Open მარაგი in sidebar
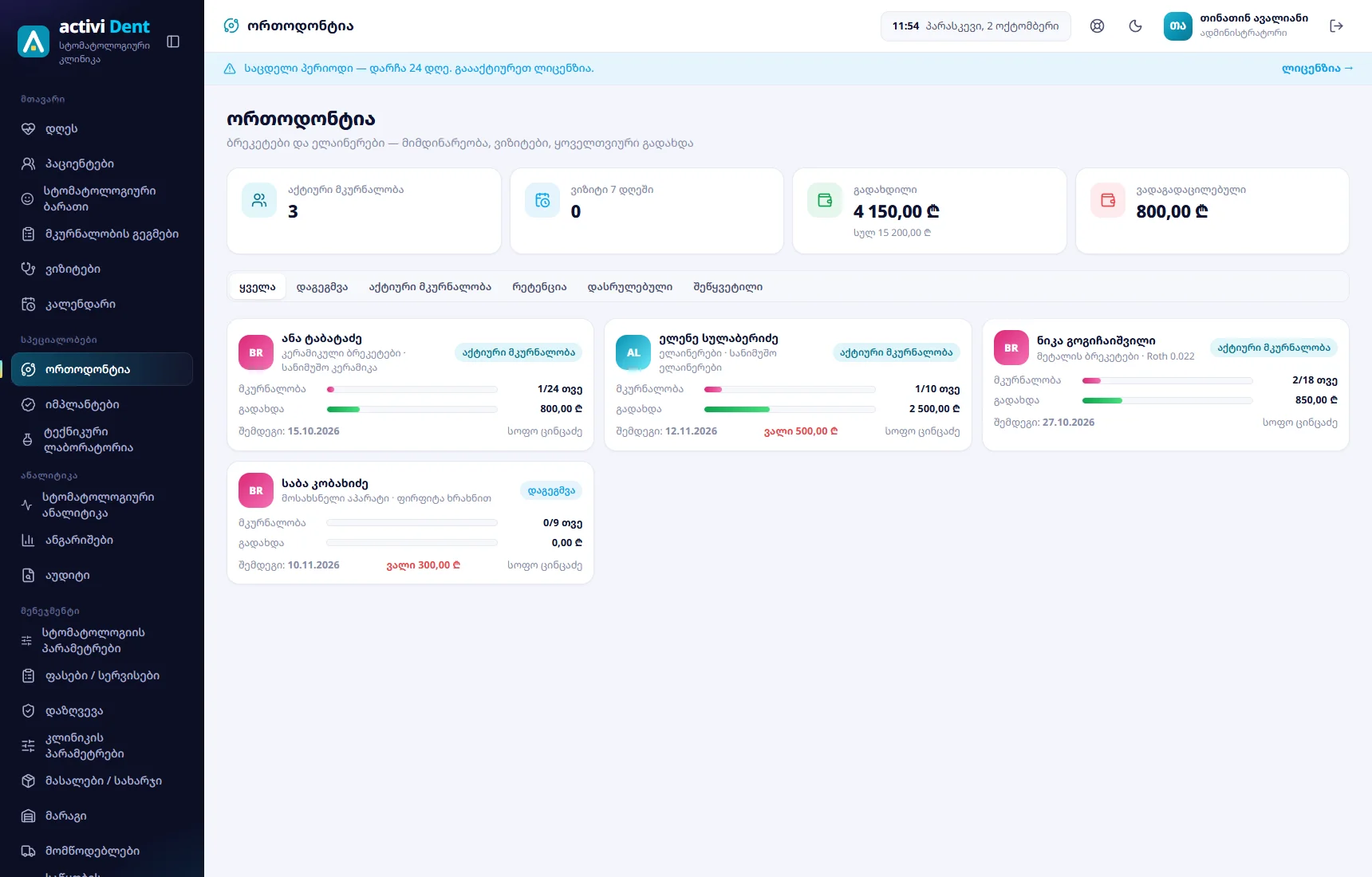Image resolution: width=1372 pixels, height=877 pixels. point(102,816)
